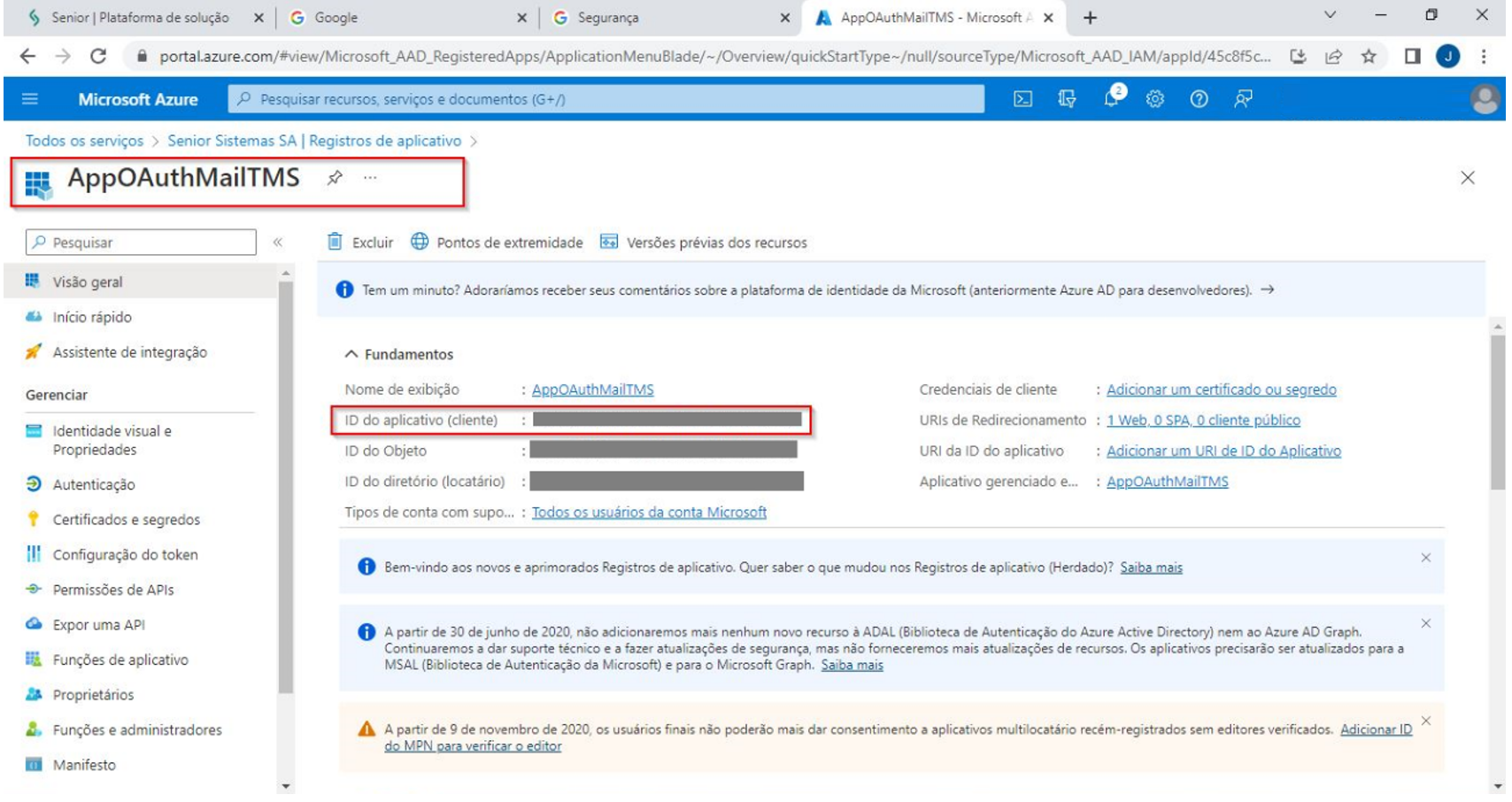Toggle the browser side panel
1512x802 pixels.
click(1413, 57)
